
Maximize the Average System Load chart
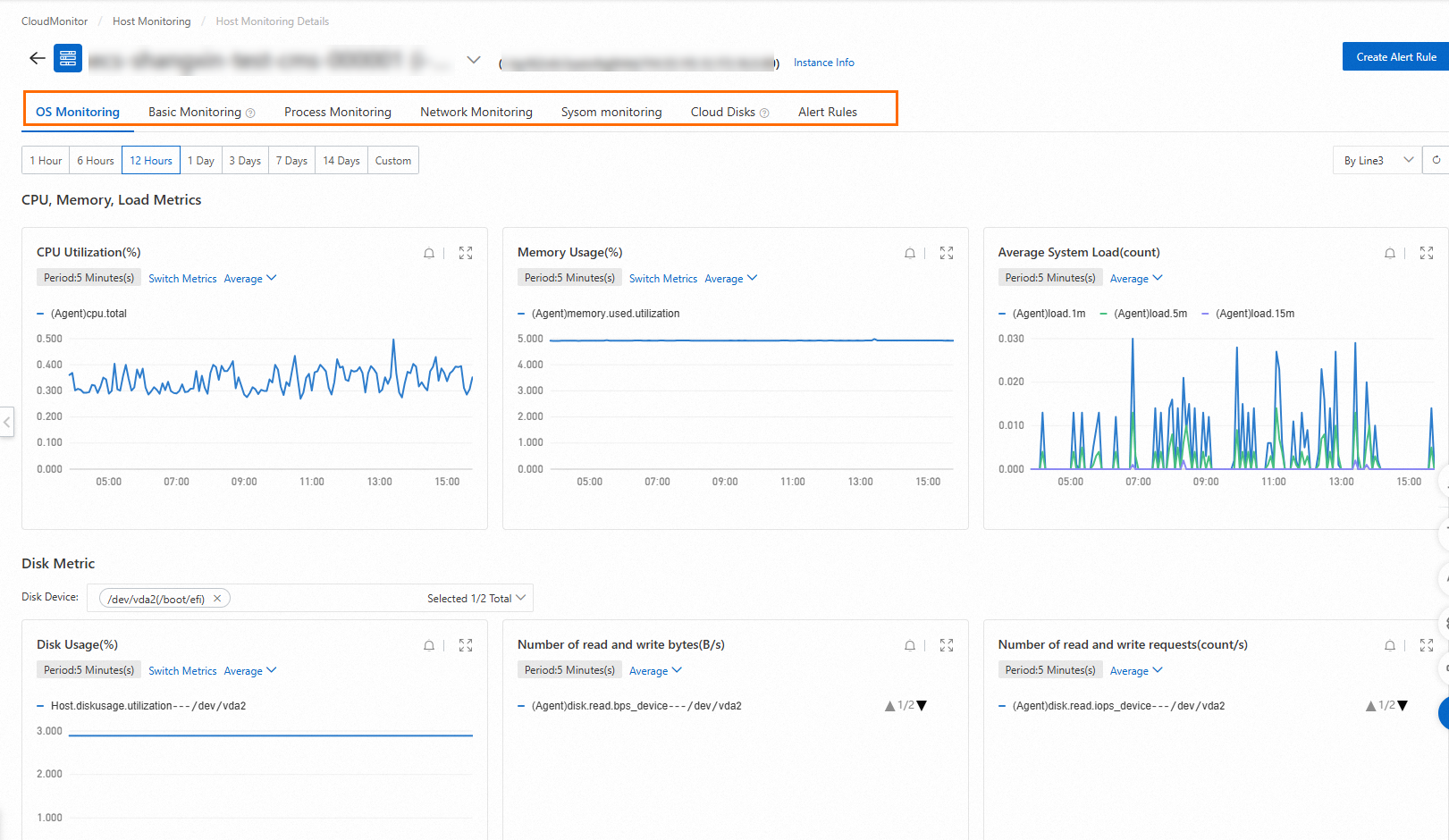(1427, 253)
